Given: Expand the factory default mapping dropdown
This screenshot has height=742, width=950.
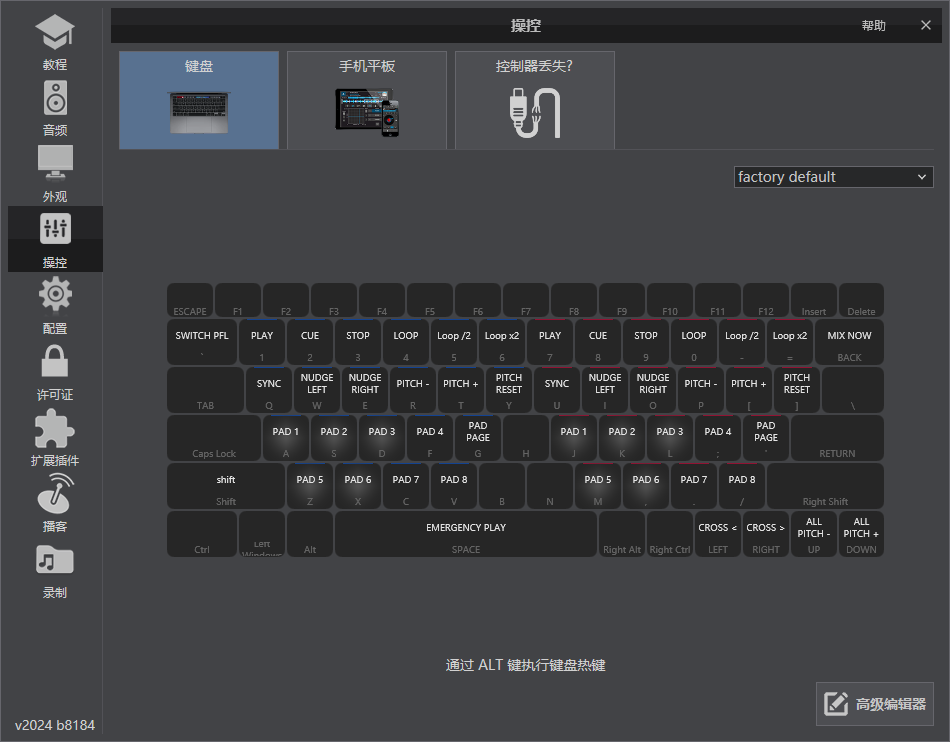Looking at the screenshot, I should click(x=833, y=177).
